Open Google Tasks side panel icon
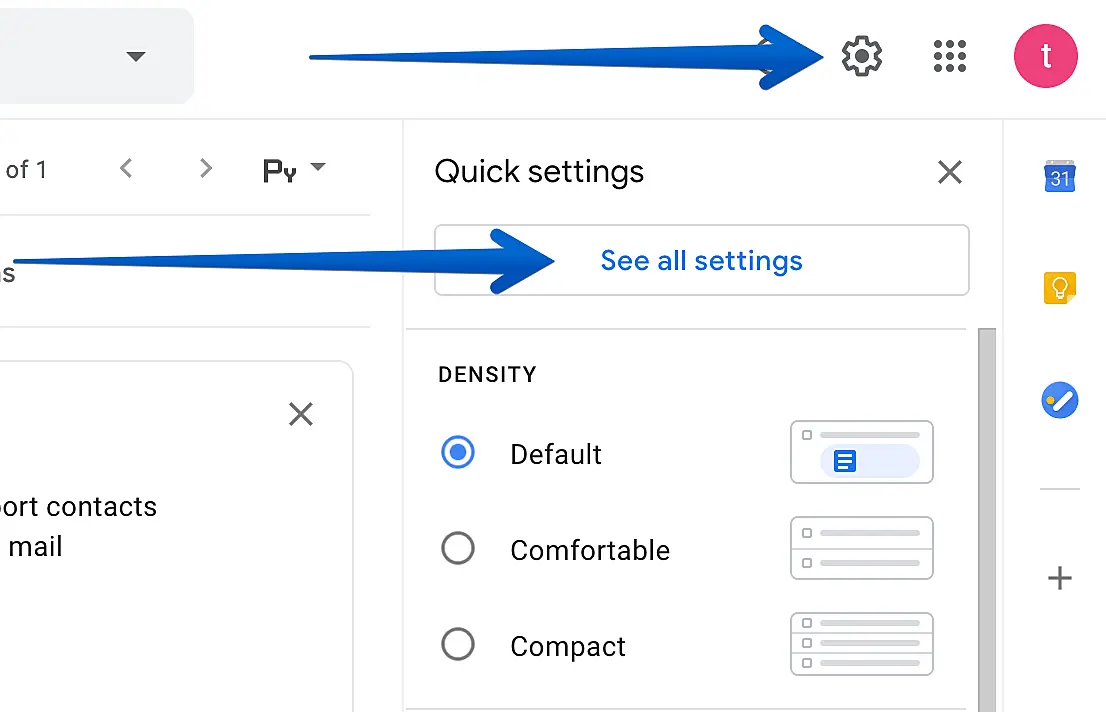The width and height of the screenshot is (1106, 712). [x=1059, y=401]
